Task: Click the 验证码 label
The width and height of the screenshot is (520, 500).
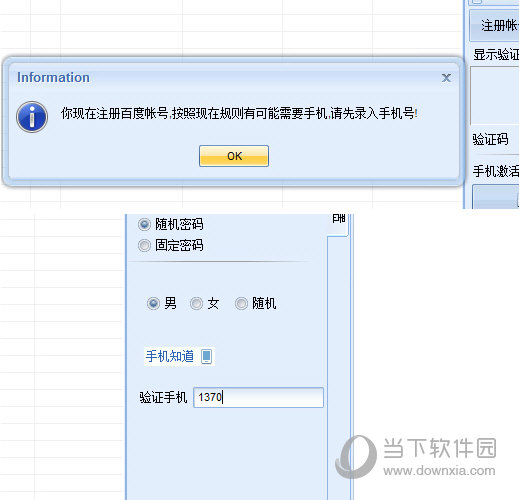Action: [490, 139]
